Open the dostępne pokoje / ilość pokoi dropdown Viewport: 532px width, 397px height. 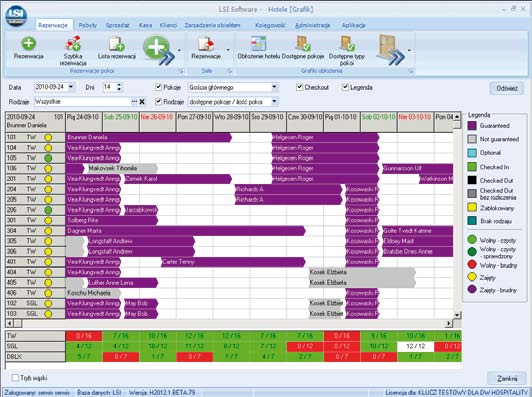(274, 101)
